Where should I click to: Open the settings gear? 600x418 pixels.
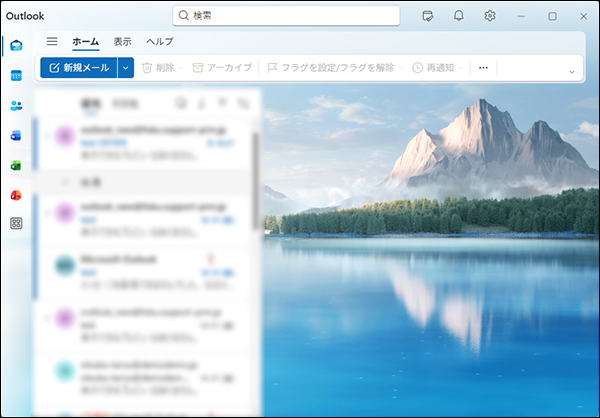[490, 16]
